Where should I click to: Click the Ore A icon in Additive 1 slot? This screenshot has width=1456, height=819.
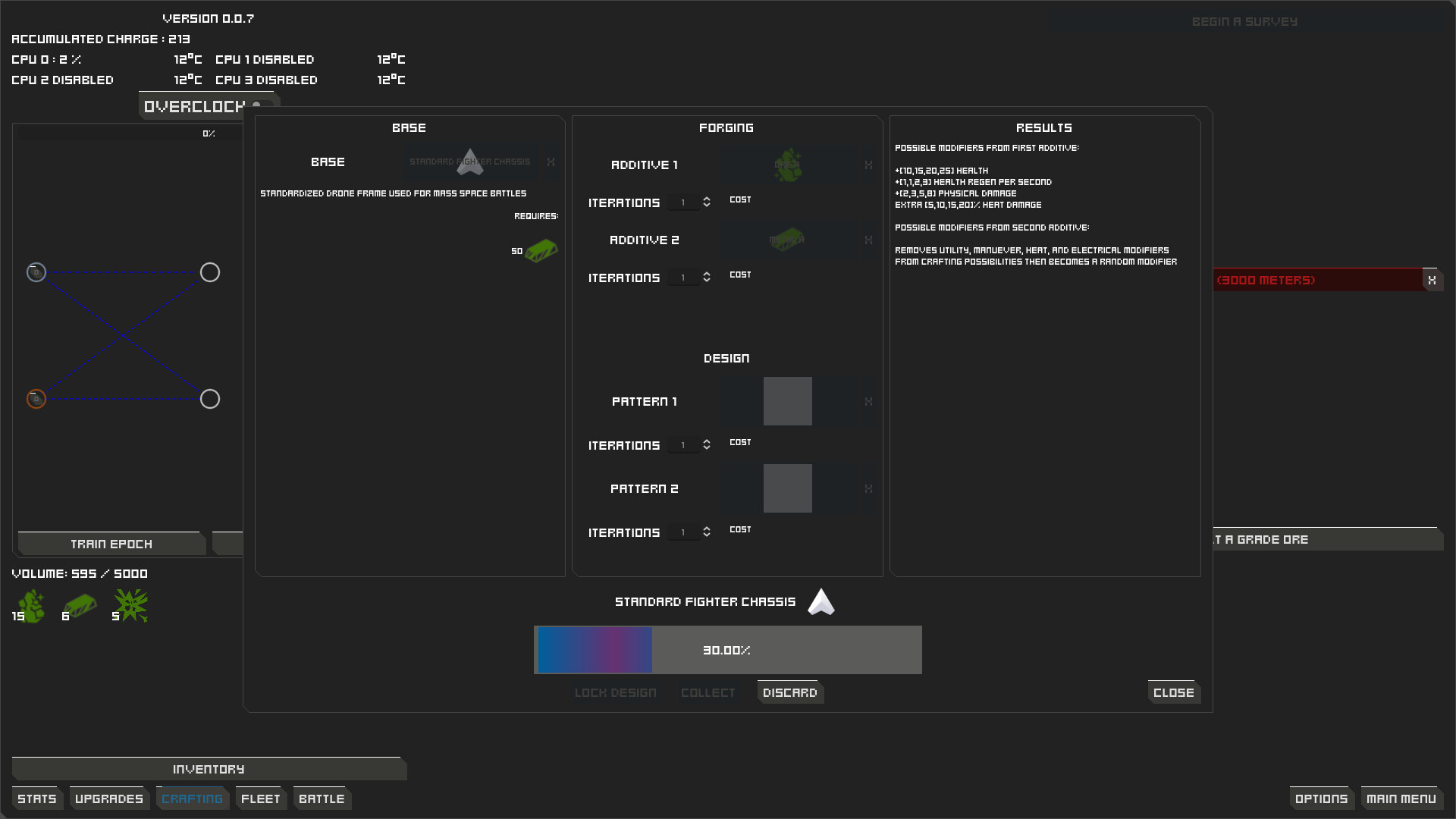click(x=788, y=165)
